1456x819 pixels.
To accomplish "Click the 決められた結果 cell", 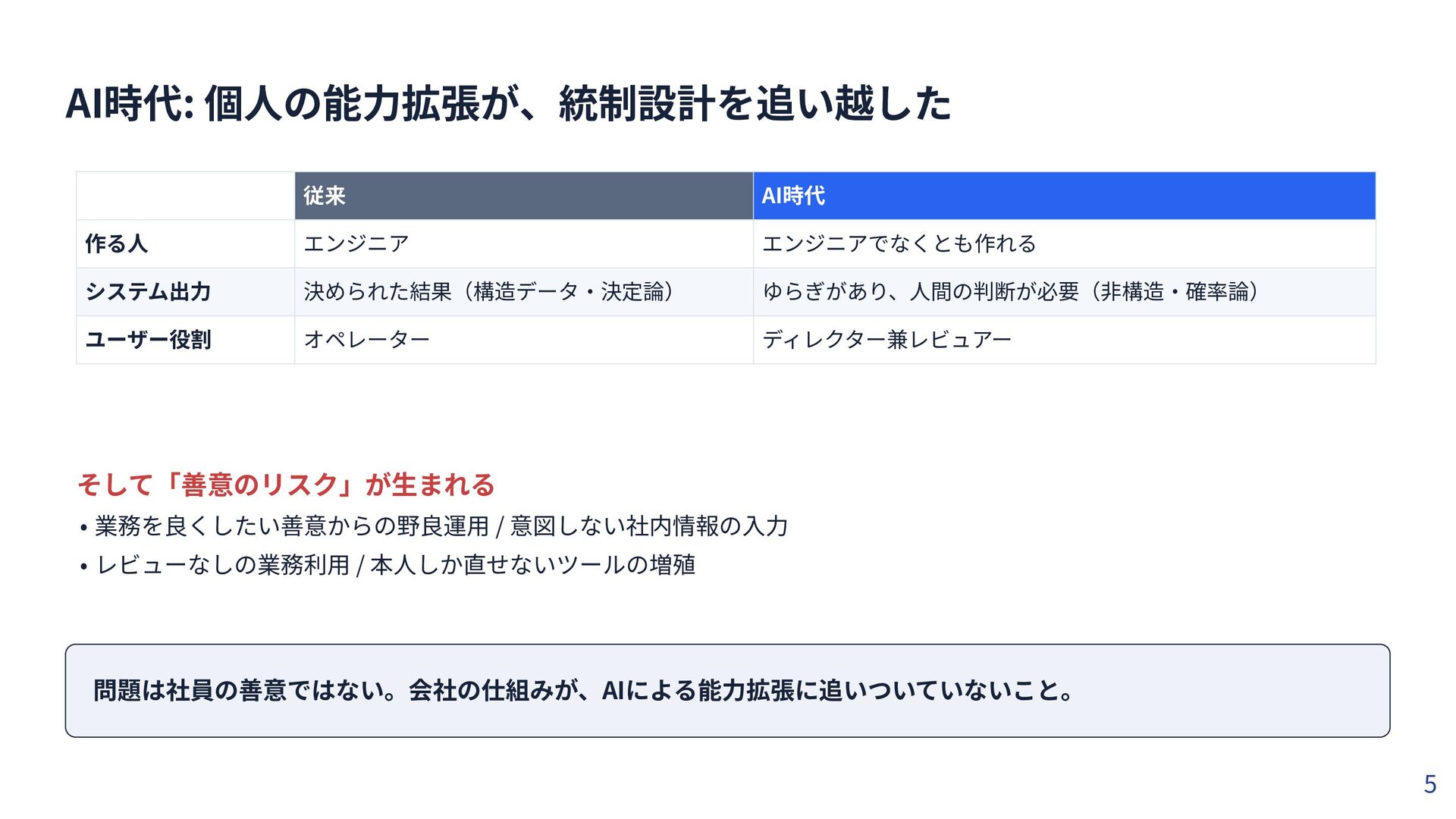I will (x=524, y=292).
